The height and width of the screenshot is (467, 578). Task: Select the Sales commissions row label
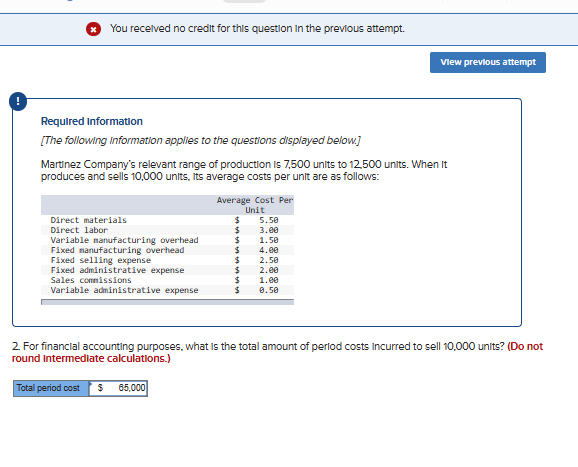coord(91,280)
